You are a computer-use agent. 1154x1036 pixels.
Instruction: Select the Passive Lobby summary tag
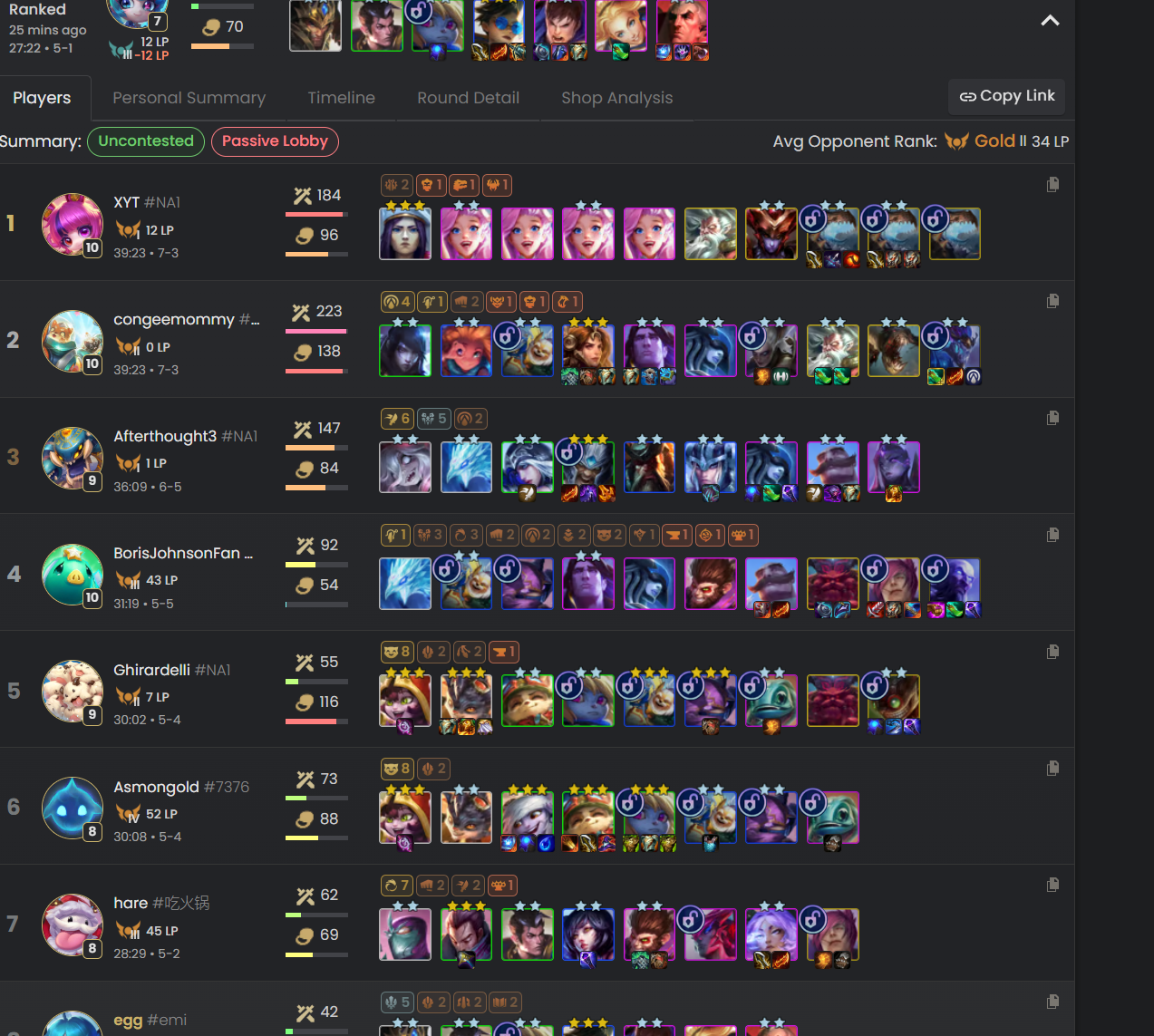point(275,141)
